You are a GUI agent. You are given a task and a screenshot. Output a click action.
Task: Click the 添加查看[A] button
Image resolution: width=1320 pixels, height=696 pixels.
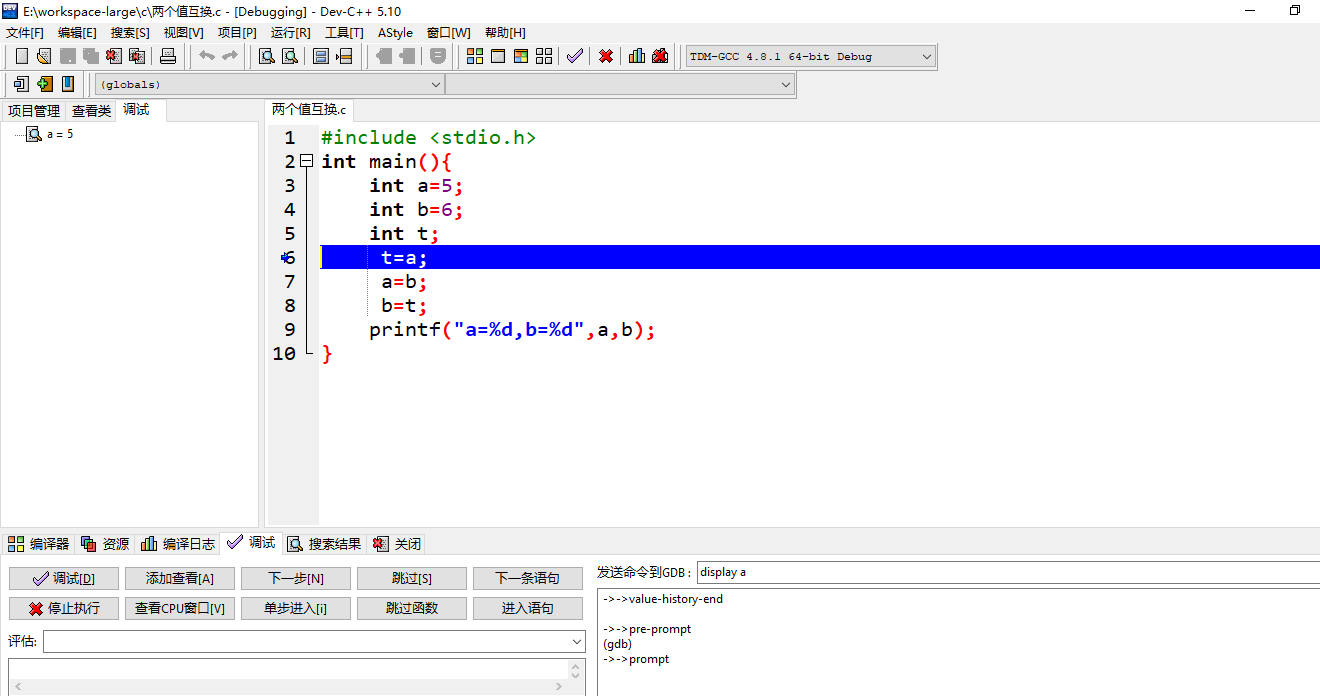coord(180,578)
